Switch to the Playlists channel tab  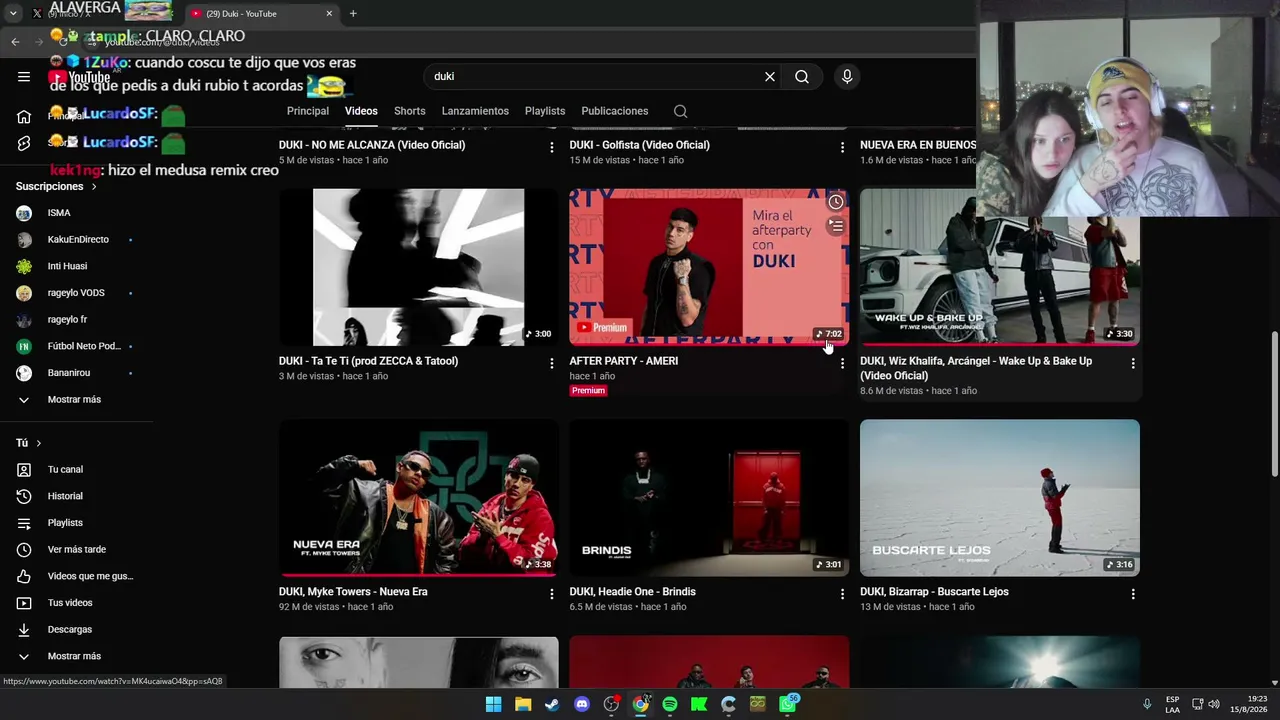tap(545, 111)
